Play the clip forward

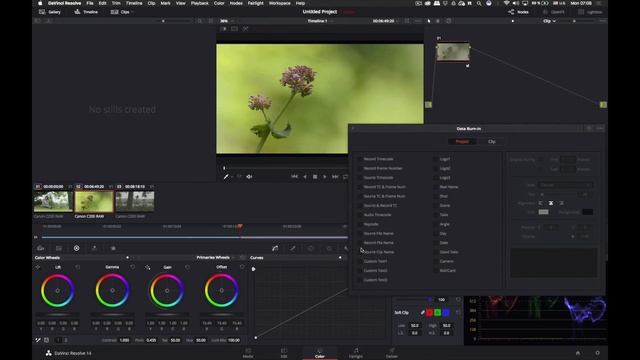pyautogui.click(x=324, y=177)
